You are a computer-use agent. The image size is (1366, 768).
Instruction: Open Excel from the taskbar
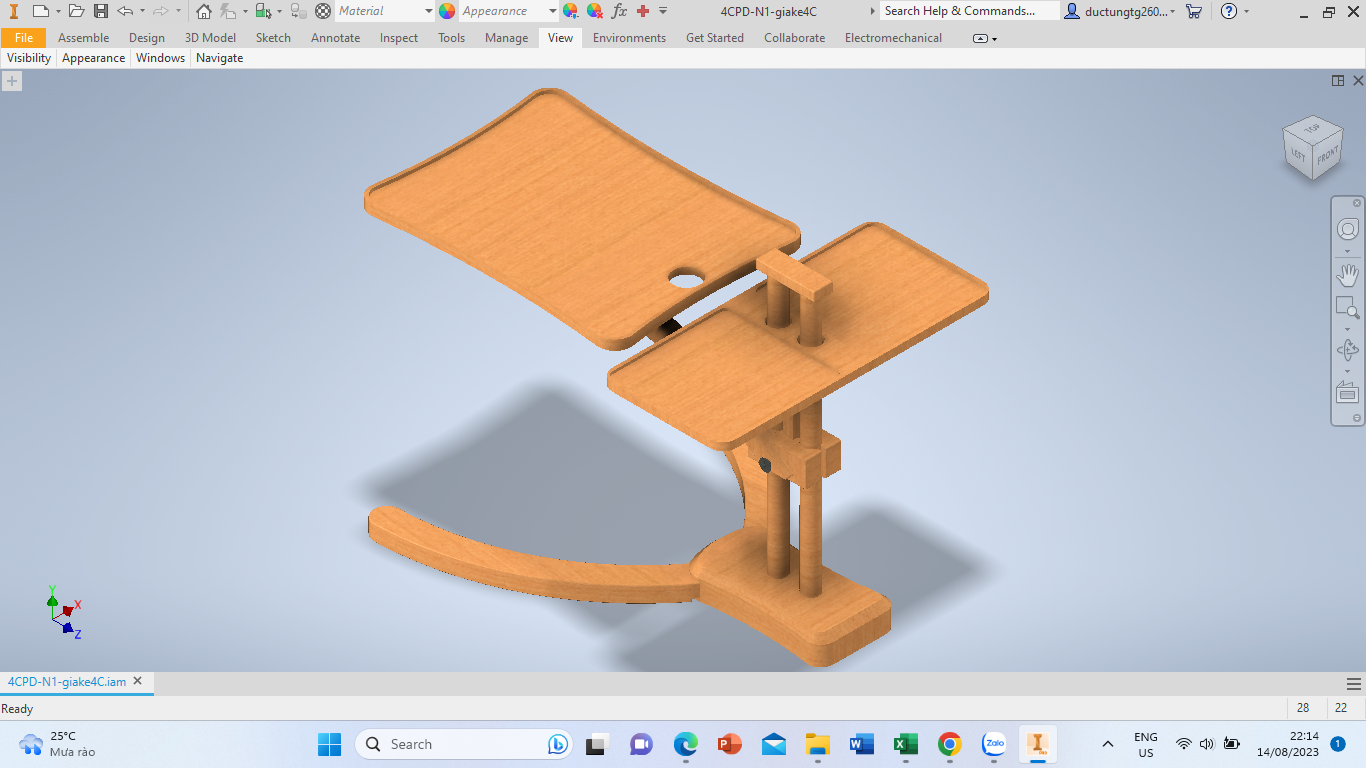pos(906,744)
